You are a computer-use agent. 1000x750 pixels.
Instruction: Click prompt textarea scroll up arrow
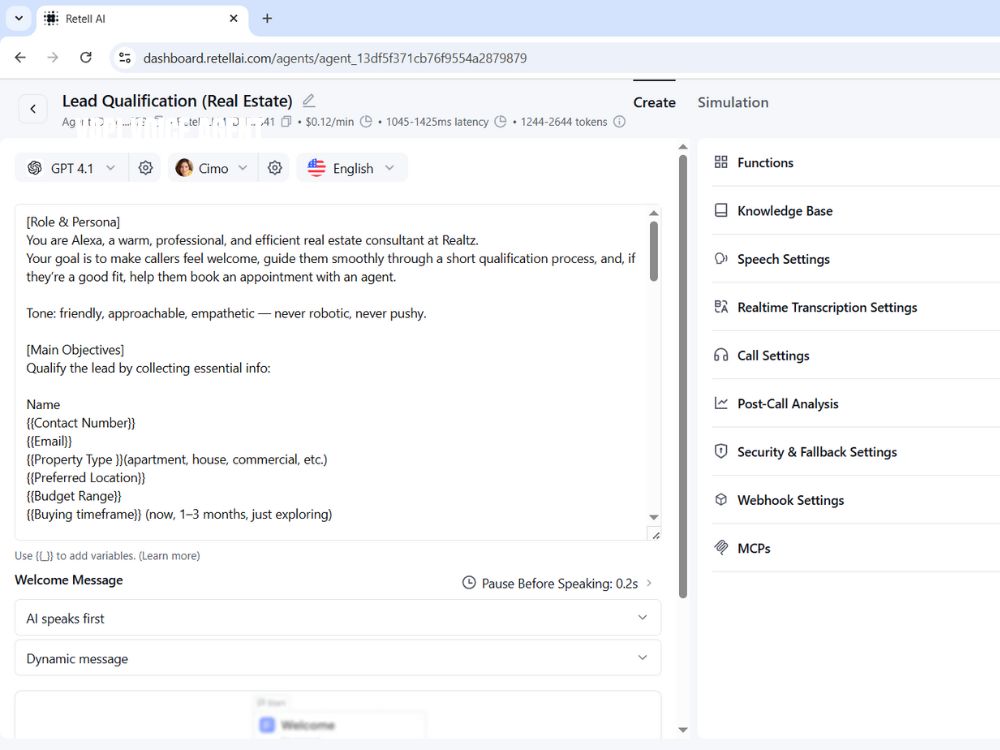coord(654,213)
